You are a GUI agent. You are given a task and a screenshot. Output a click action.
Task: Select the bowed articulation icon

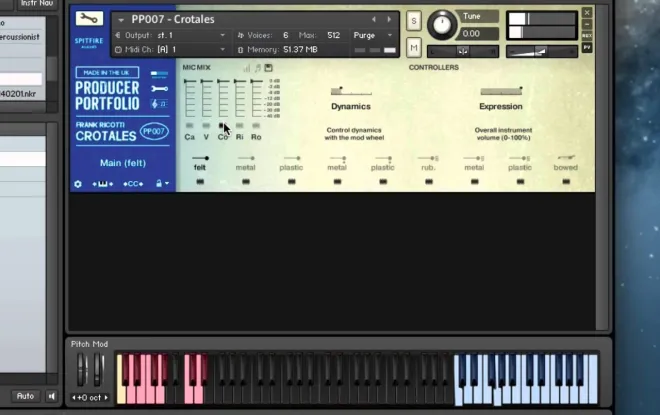pyautogui.click(x=566, y=158)
